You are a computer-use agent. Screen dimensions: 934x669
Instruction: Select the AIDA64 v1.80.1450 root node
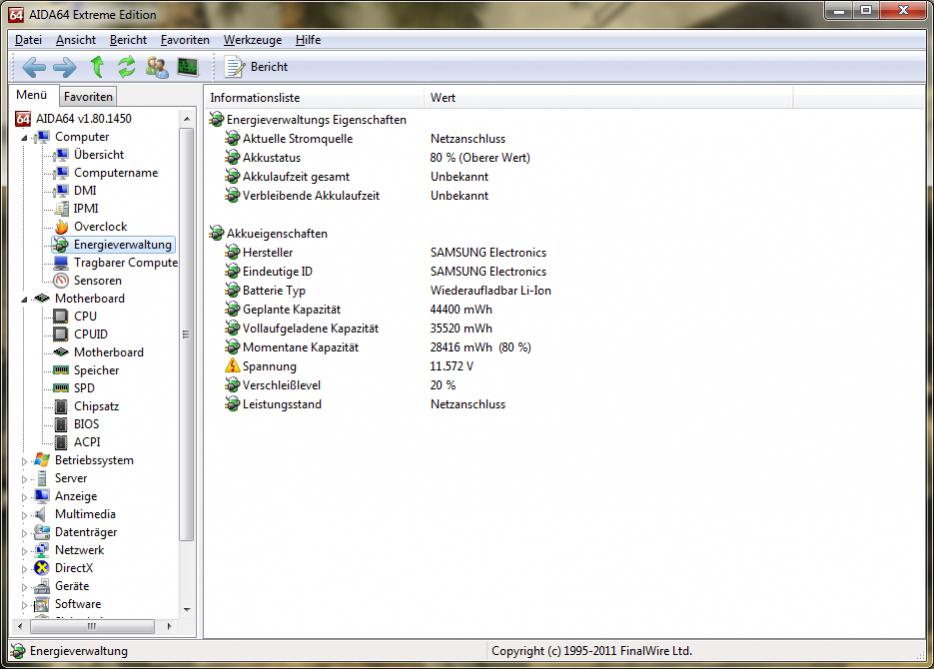[83, 119]
